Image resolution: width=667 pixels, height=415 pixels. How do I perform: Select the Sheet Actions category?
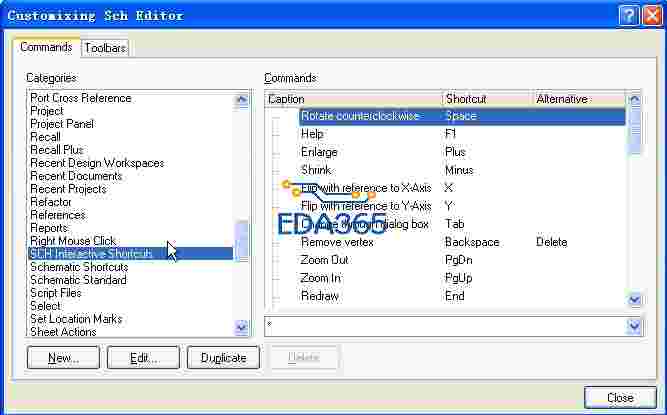point(63,332)
